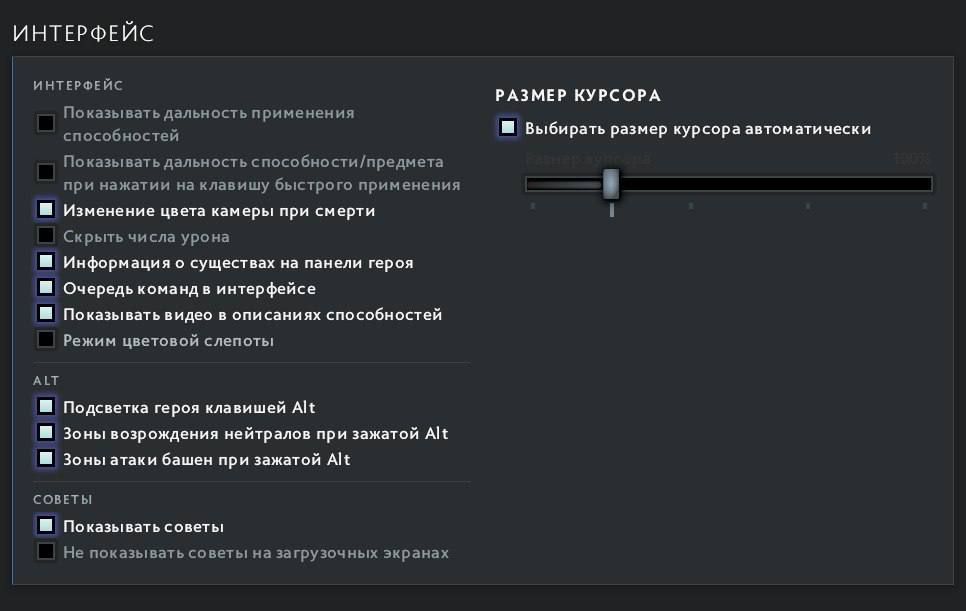Enable Скрыть числа урона option
Screen dimensions: 966x611
(x=45, y=235)
